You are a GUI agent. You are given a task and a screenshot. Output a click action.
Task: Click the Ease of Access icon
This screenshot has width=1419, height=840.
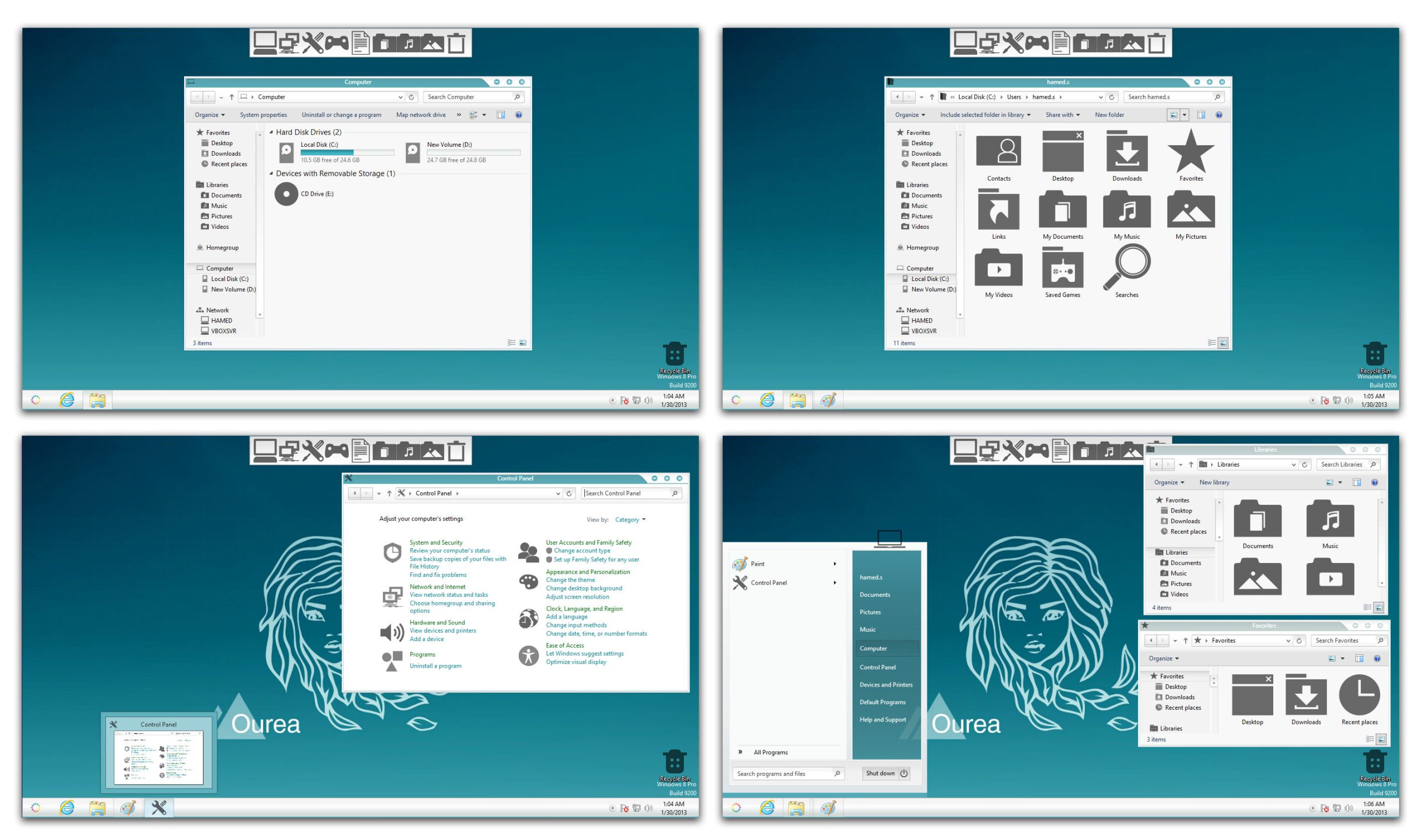(x=528, y=655)
